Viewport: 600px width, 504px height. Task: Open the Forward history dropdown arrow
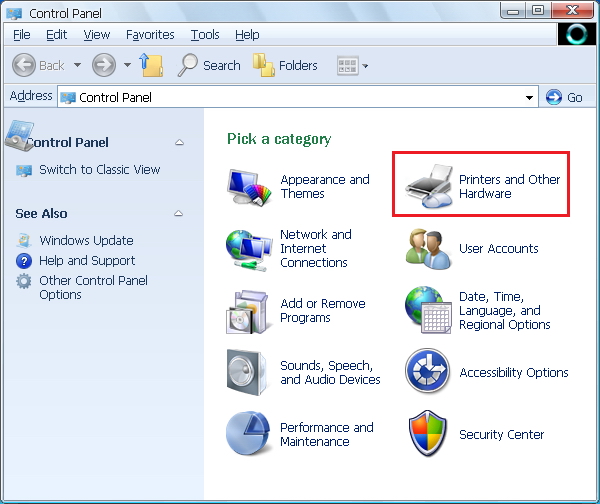pyautogui.click(x=127, y=65)
